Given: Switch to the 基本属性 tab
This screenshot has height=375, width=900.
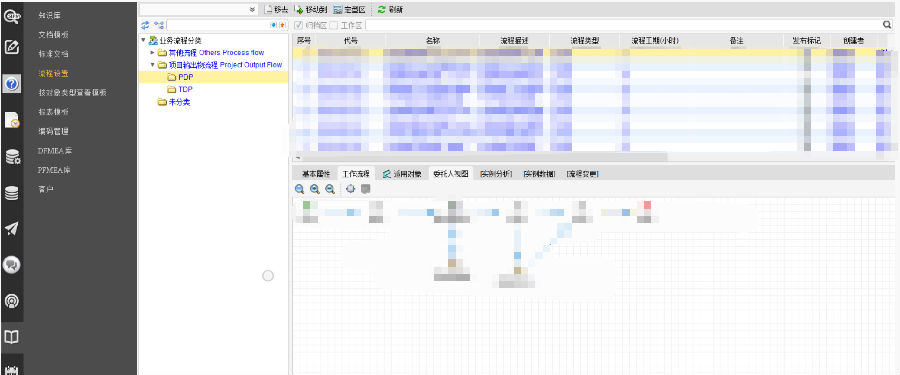Looking at the screenshot, I should pyautogui.click(x=316, y=173).
